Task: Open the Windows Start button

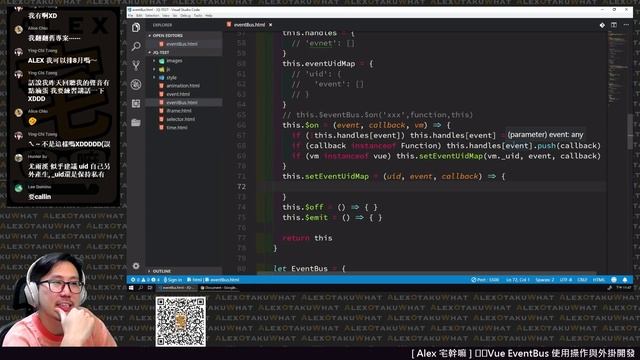Action: [x=131, y=288]
